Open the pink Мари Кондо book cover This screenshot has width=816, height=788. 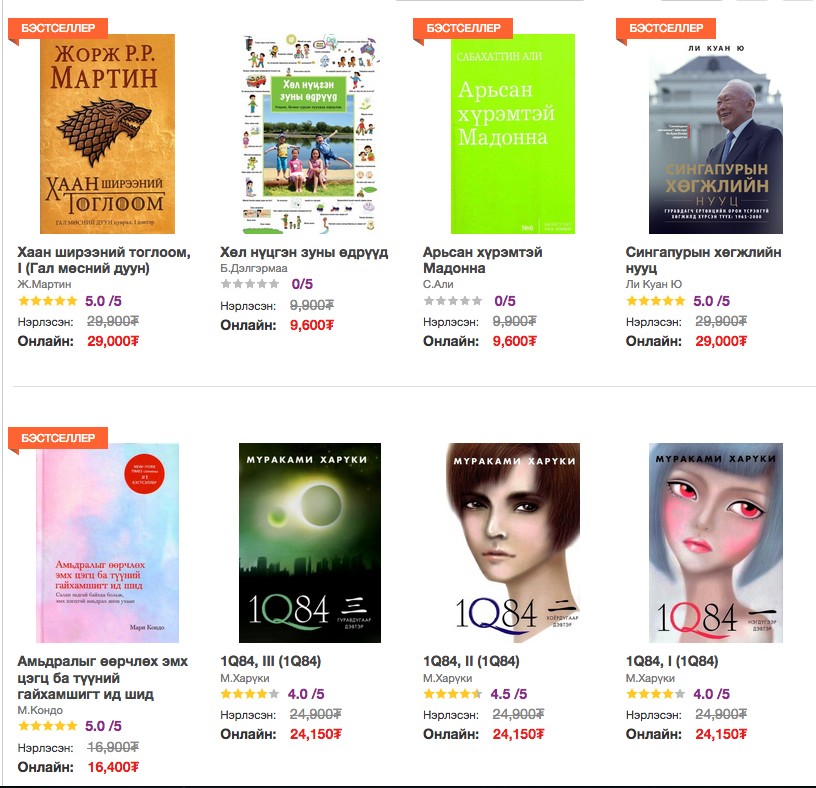(107, 543)
